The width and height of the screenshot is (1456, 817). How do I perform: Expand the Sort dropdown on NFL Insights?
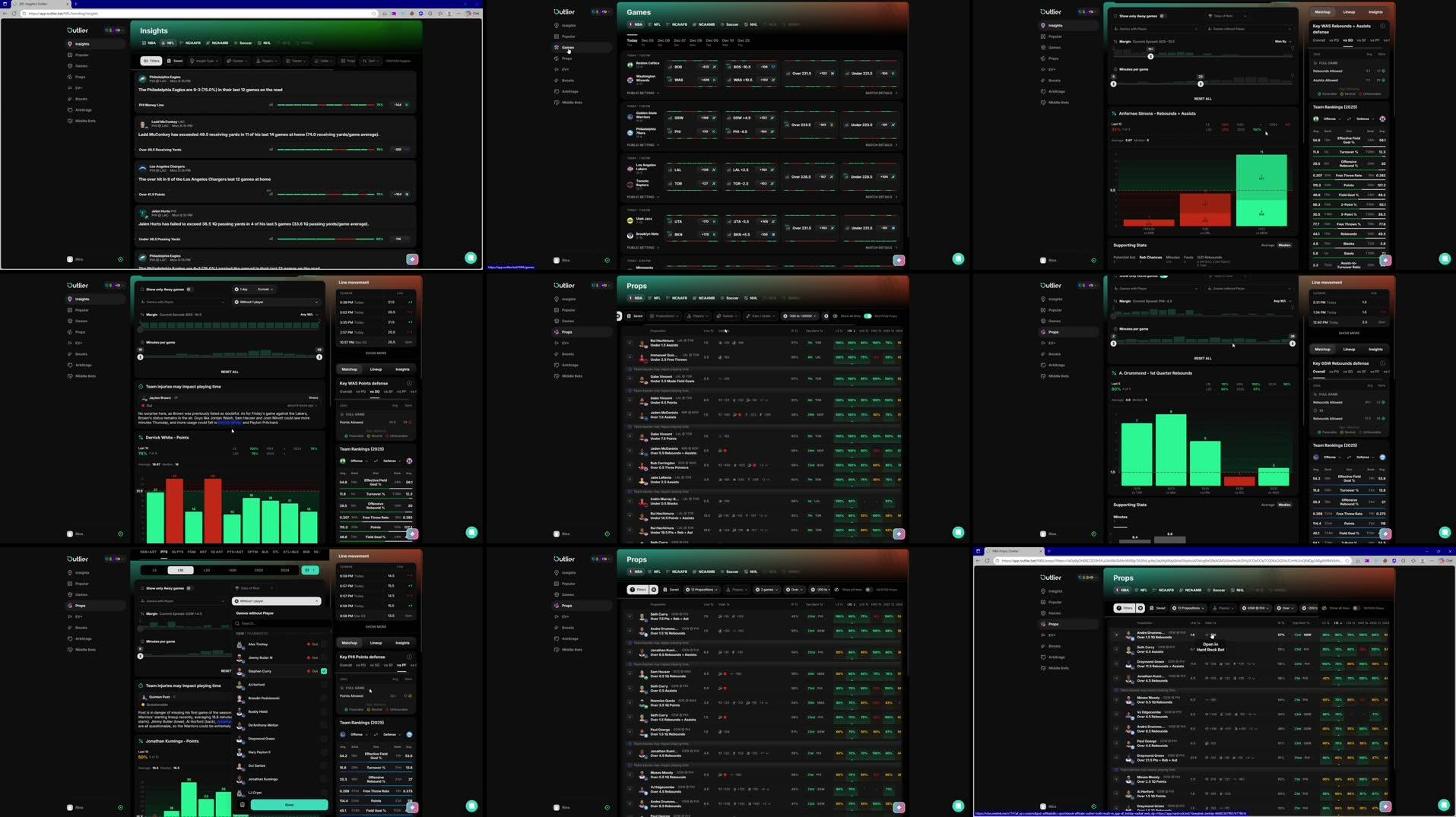coord(370,61)
